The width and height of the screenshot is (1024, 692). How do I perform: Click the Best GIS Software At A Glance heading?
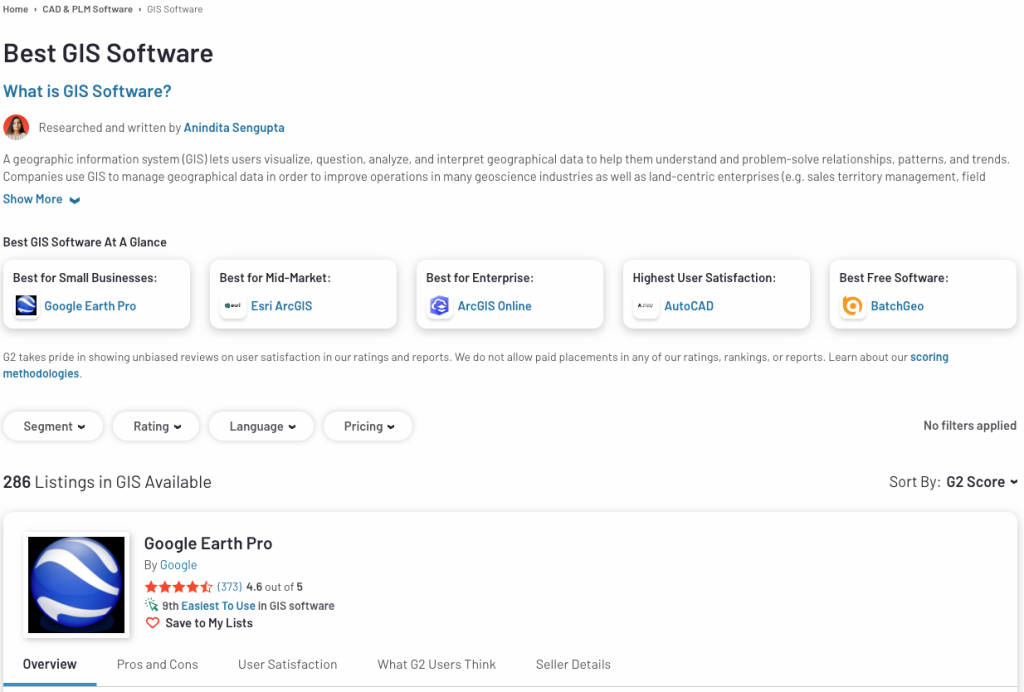[x=85, y=242]
